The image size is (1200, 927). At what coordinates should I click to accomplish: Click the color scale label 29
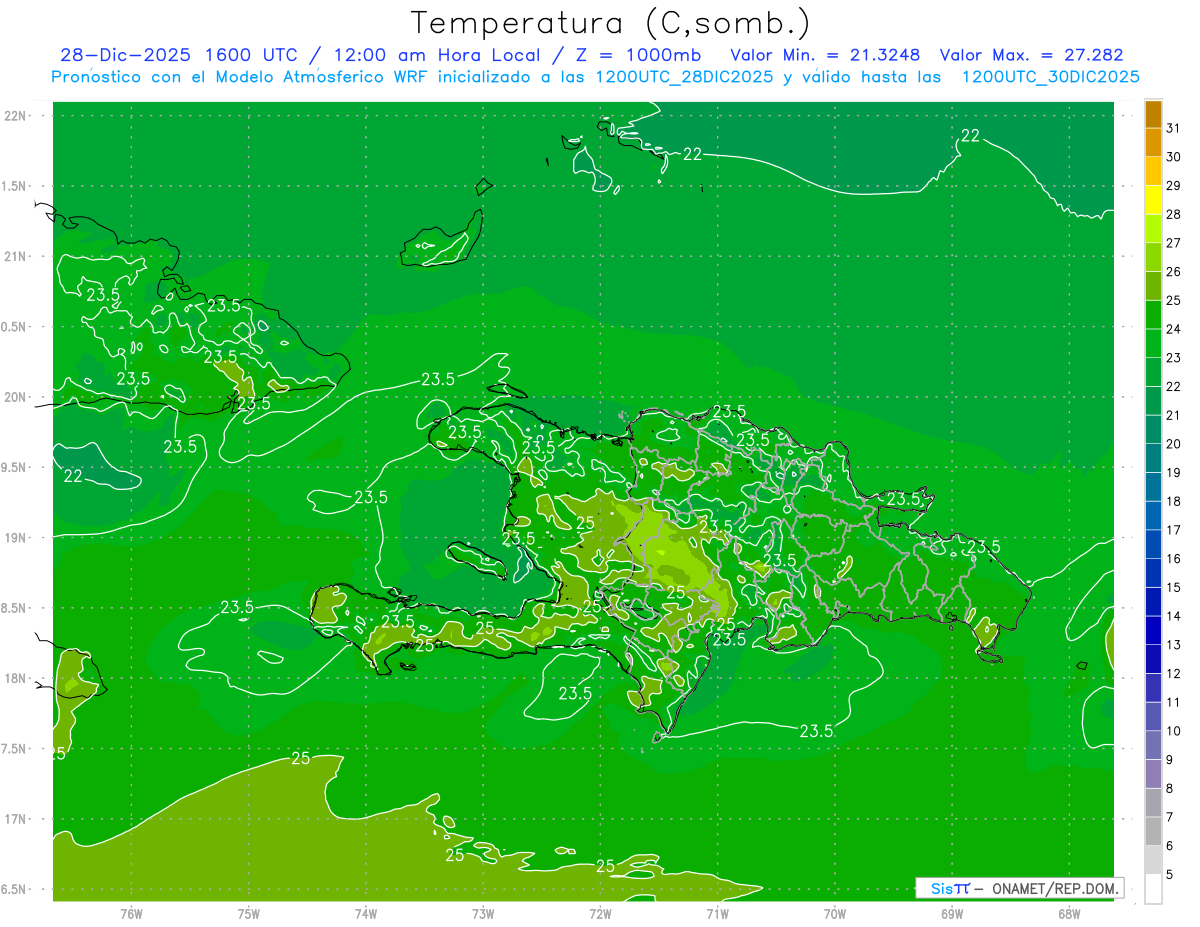(1173, 186)
